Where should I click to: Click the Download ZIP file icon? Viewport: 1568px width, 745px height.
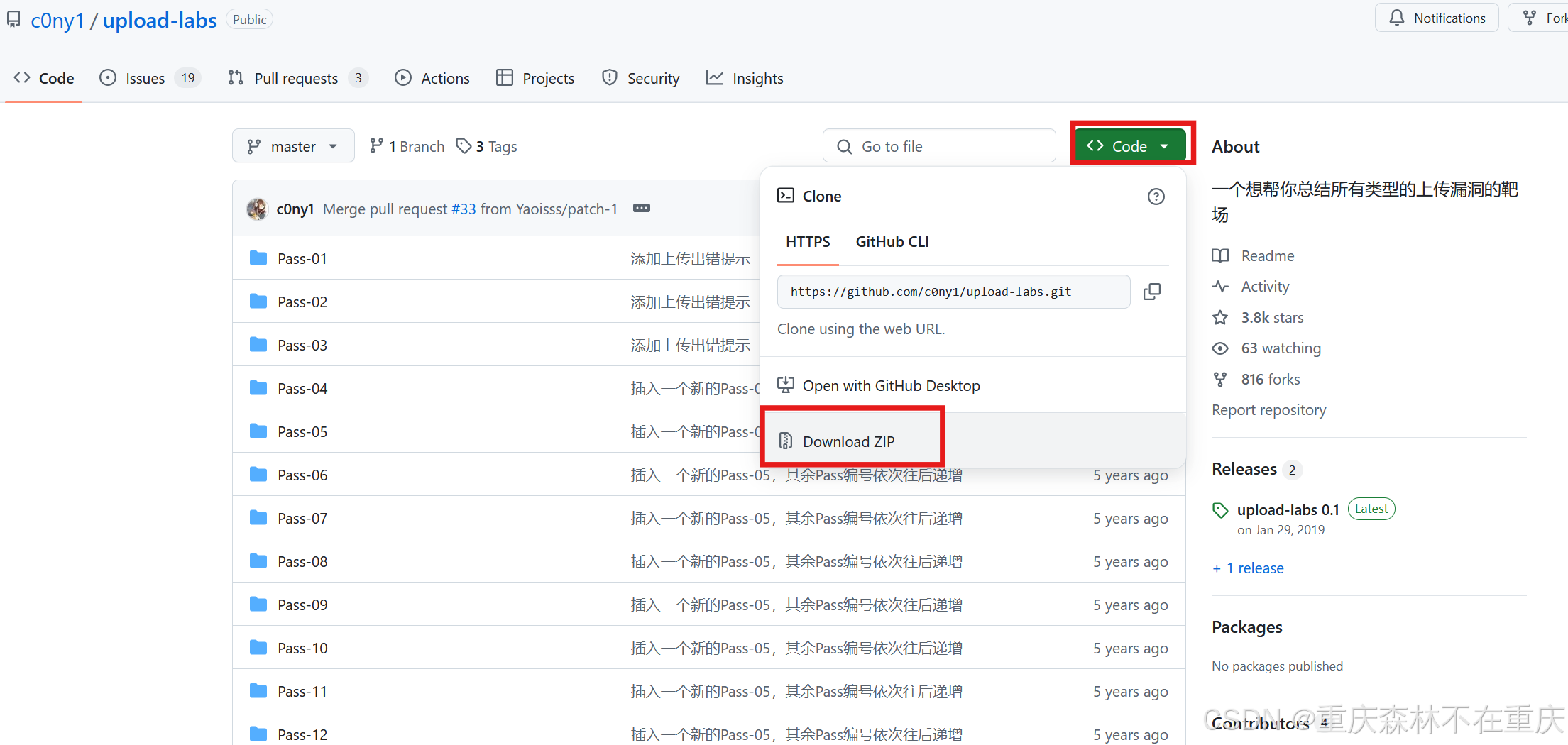(786, 441)
